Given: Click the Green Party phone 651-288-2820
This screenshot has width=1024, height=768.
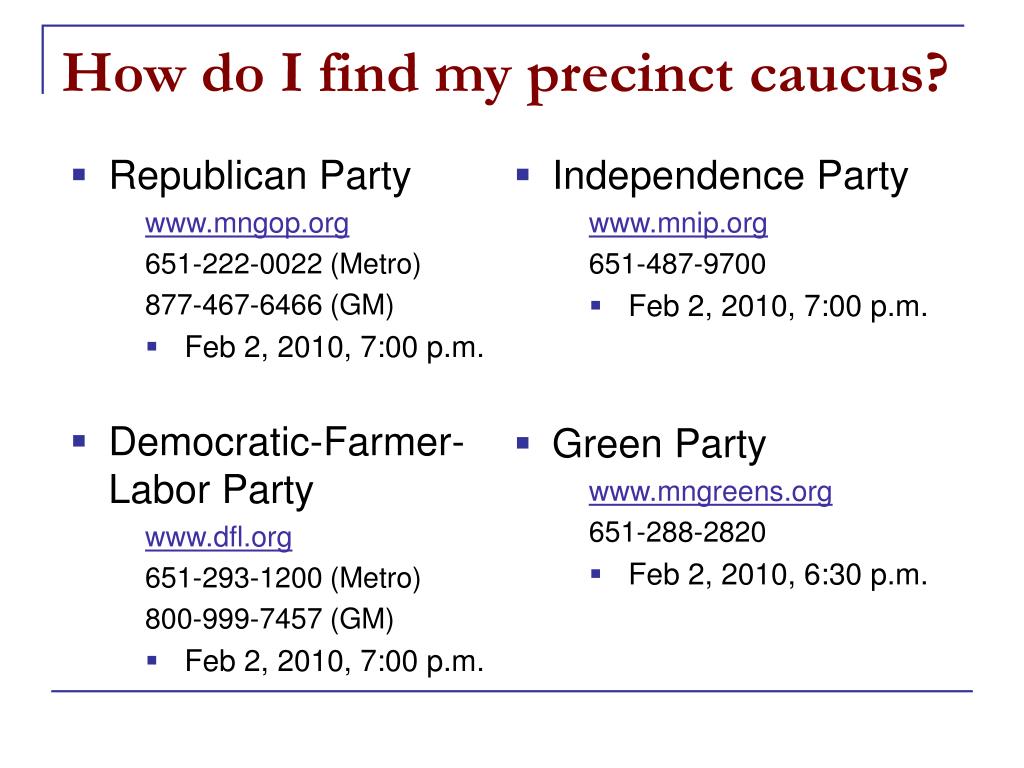Looking at the screenshot, I should click(677, 532).
